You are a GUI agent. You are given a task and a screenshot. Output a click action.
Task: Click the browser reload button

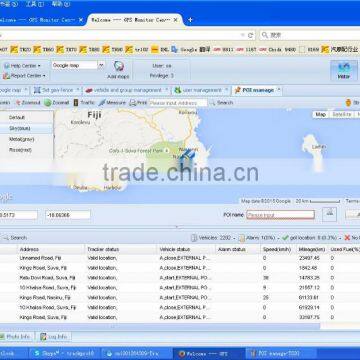(250, 35)
